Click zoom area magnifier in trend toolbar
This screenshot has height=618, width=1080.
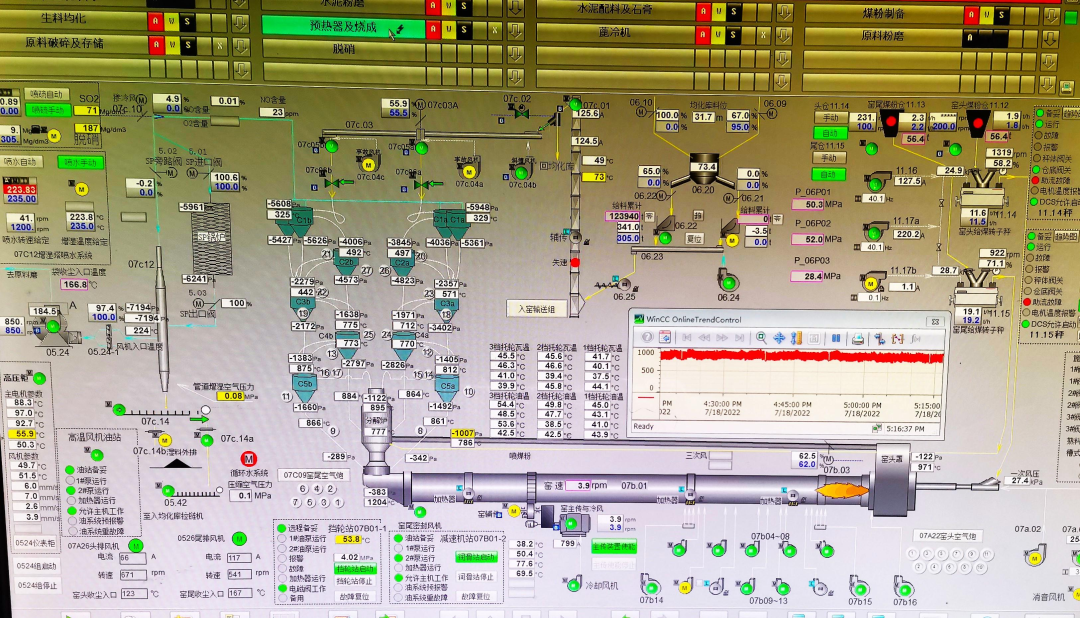click(x=762, y=338)
